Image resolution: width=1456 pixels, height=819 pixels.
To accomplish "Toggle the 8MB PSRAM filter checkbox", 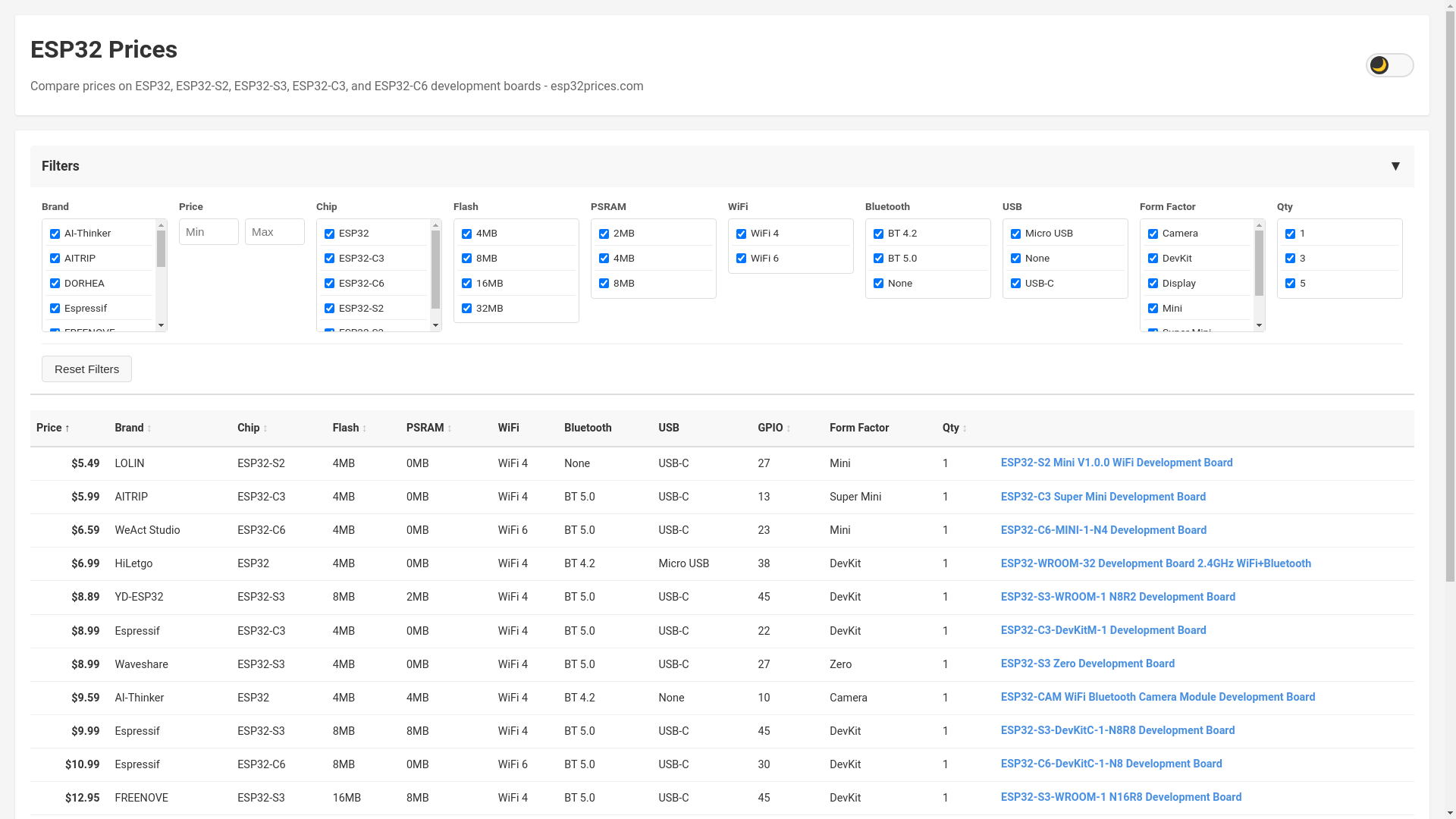I will [604, 284].
